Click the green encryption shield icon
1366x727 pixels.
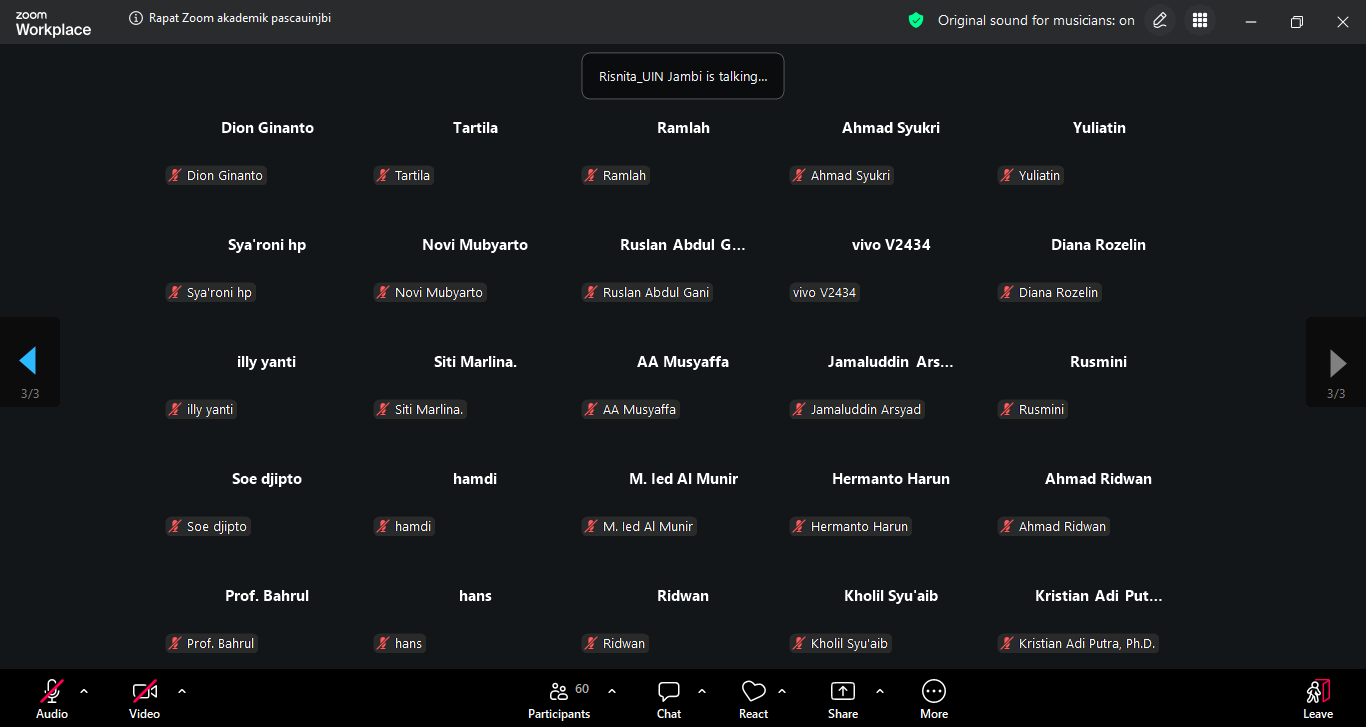(915, 20)
